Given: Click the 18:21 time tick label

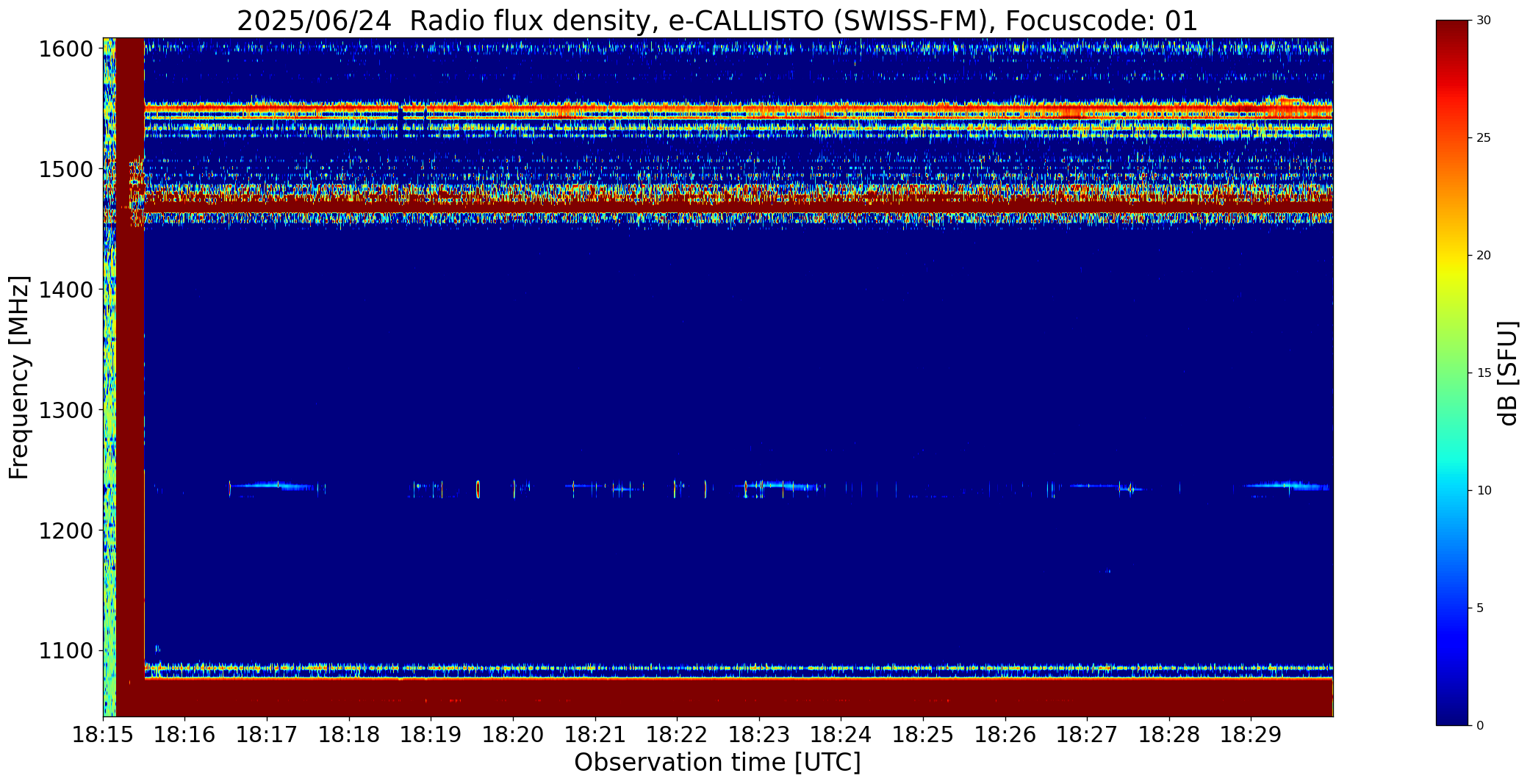Looking at the screenshot, I should click(595, 735).
